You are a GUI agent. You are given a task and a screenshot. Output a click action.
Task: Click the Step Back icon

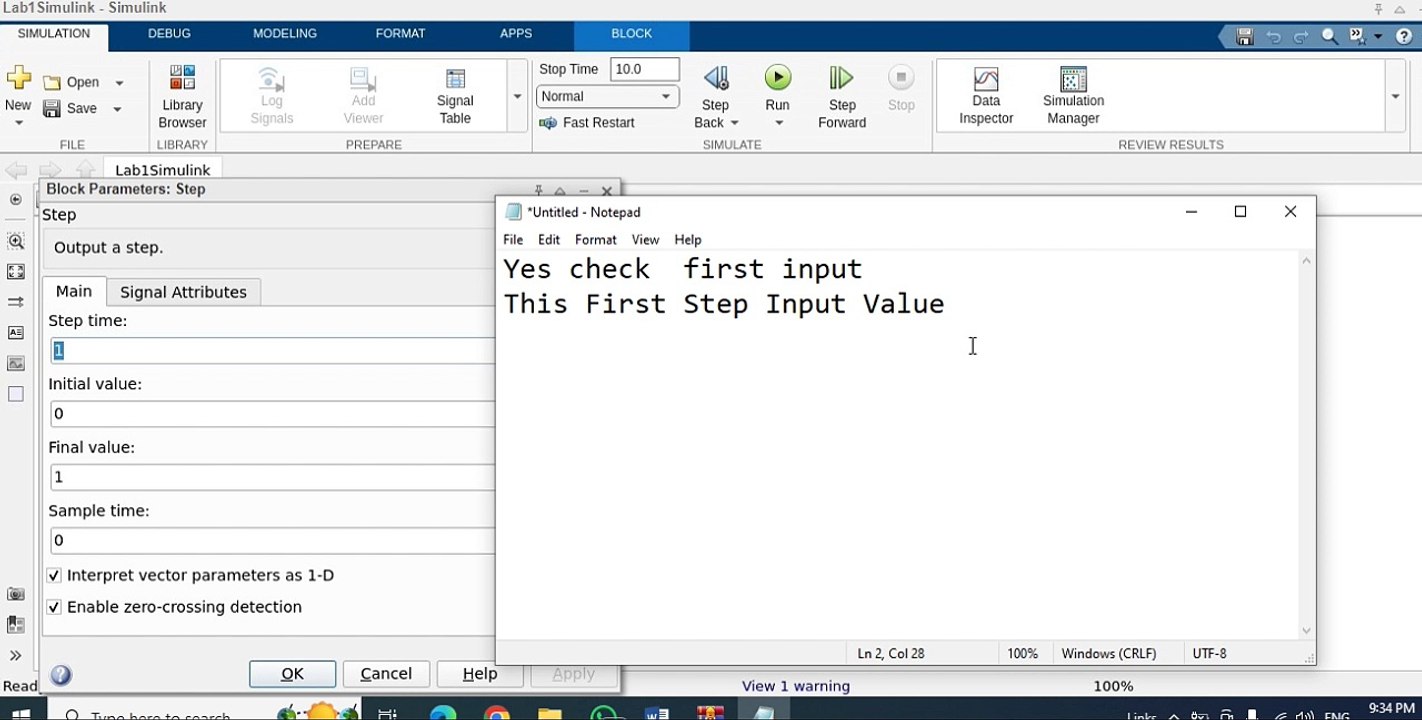[x=716, y=78]
